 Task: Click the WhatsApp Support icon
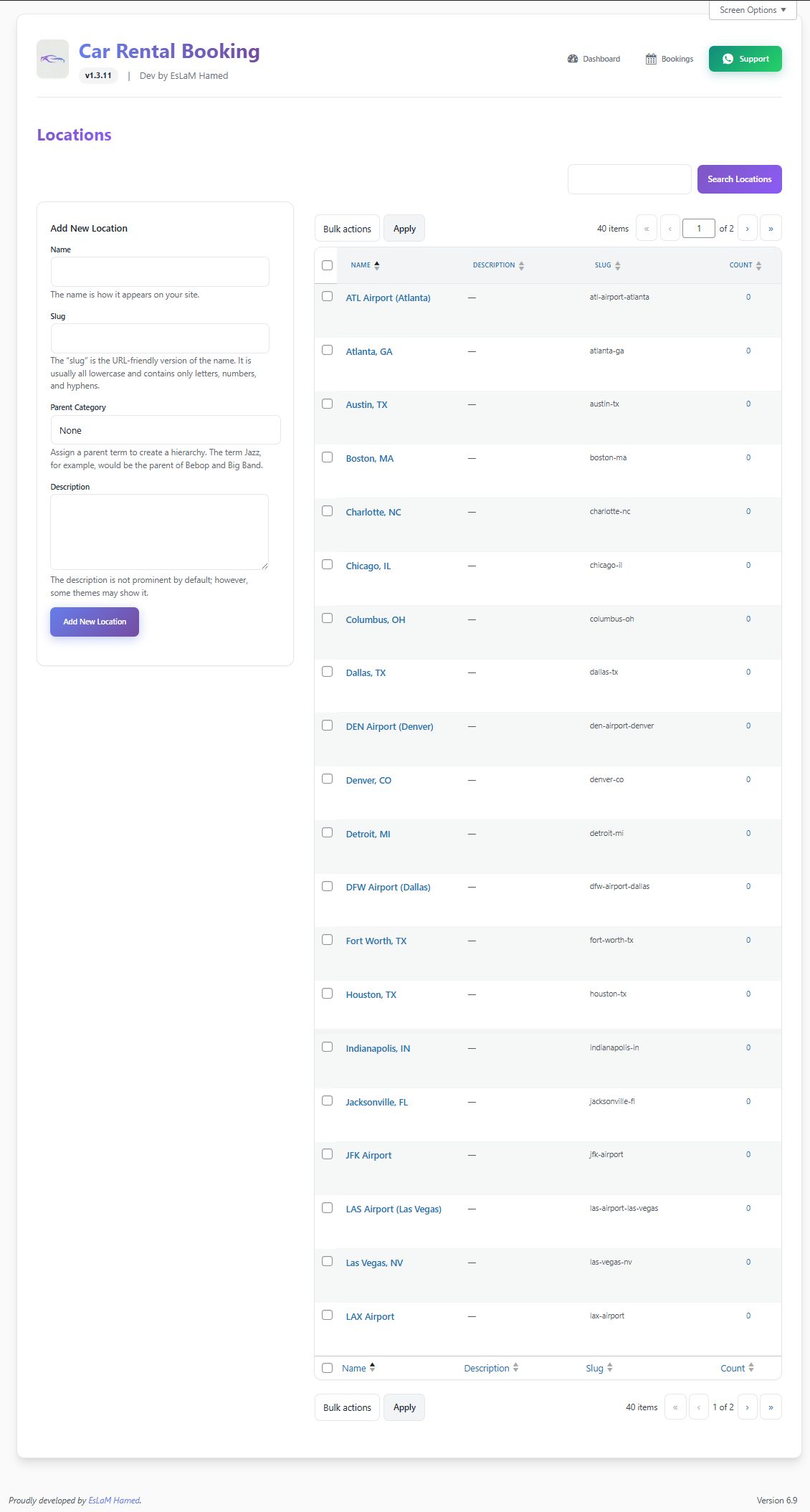tap(728, 59)
